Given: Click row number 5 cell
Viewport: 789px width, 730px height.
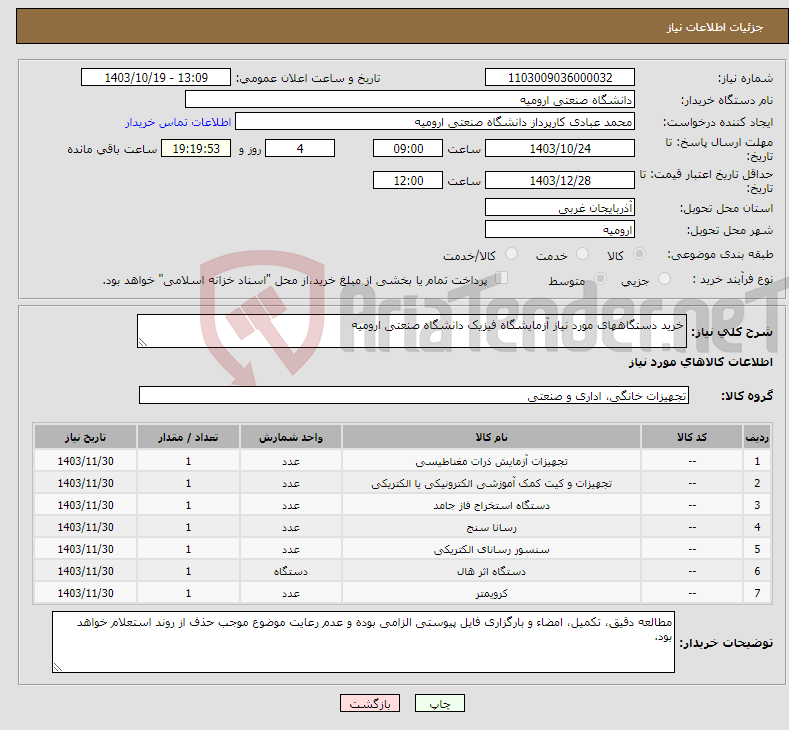Looking at the screenshot, I should [x=757, y=549].
